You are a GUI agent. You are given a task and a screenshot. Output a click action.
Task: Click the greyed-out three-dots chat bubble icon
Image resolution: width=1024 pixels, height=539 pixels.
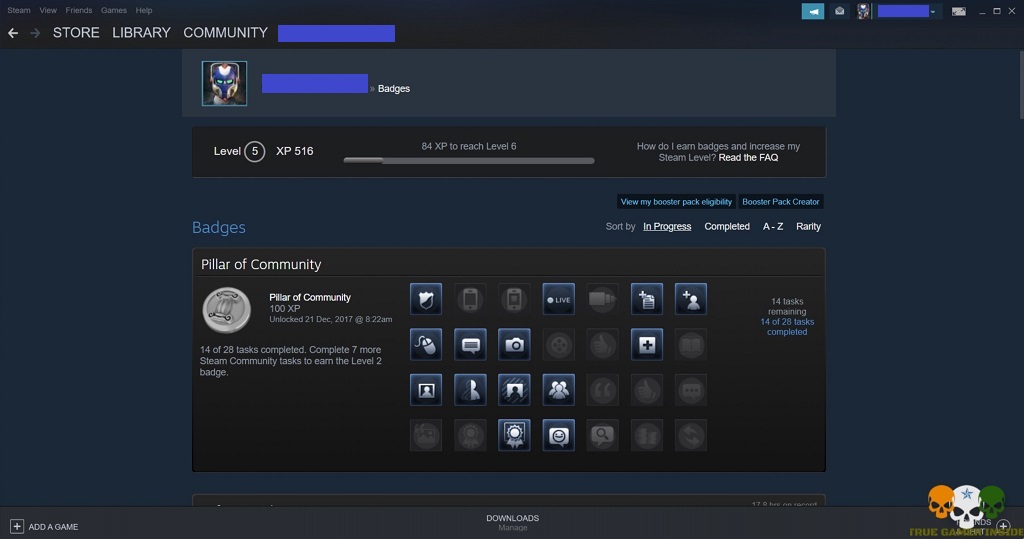[x=691, y=390]
